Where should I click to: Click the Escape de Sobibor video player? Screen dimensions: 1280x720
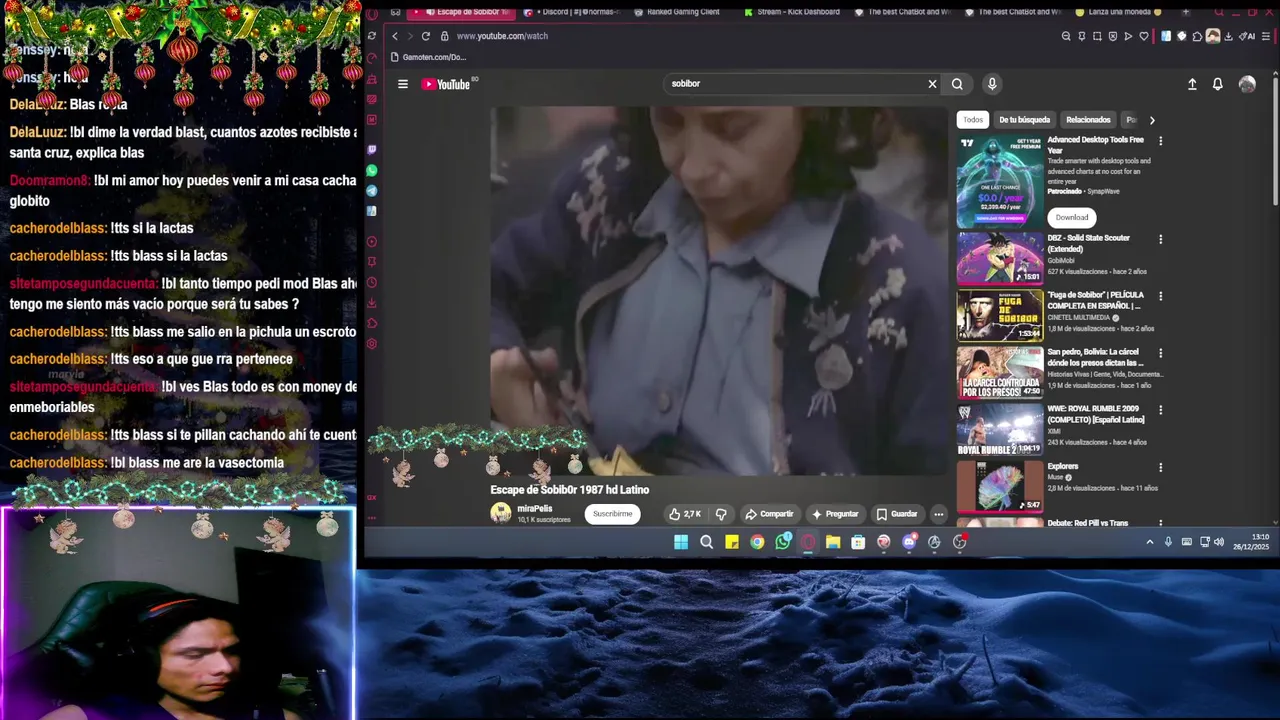click(x=718, y=291)
